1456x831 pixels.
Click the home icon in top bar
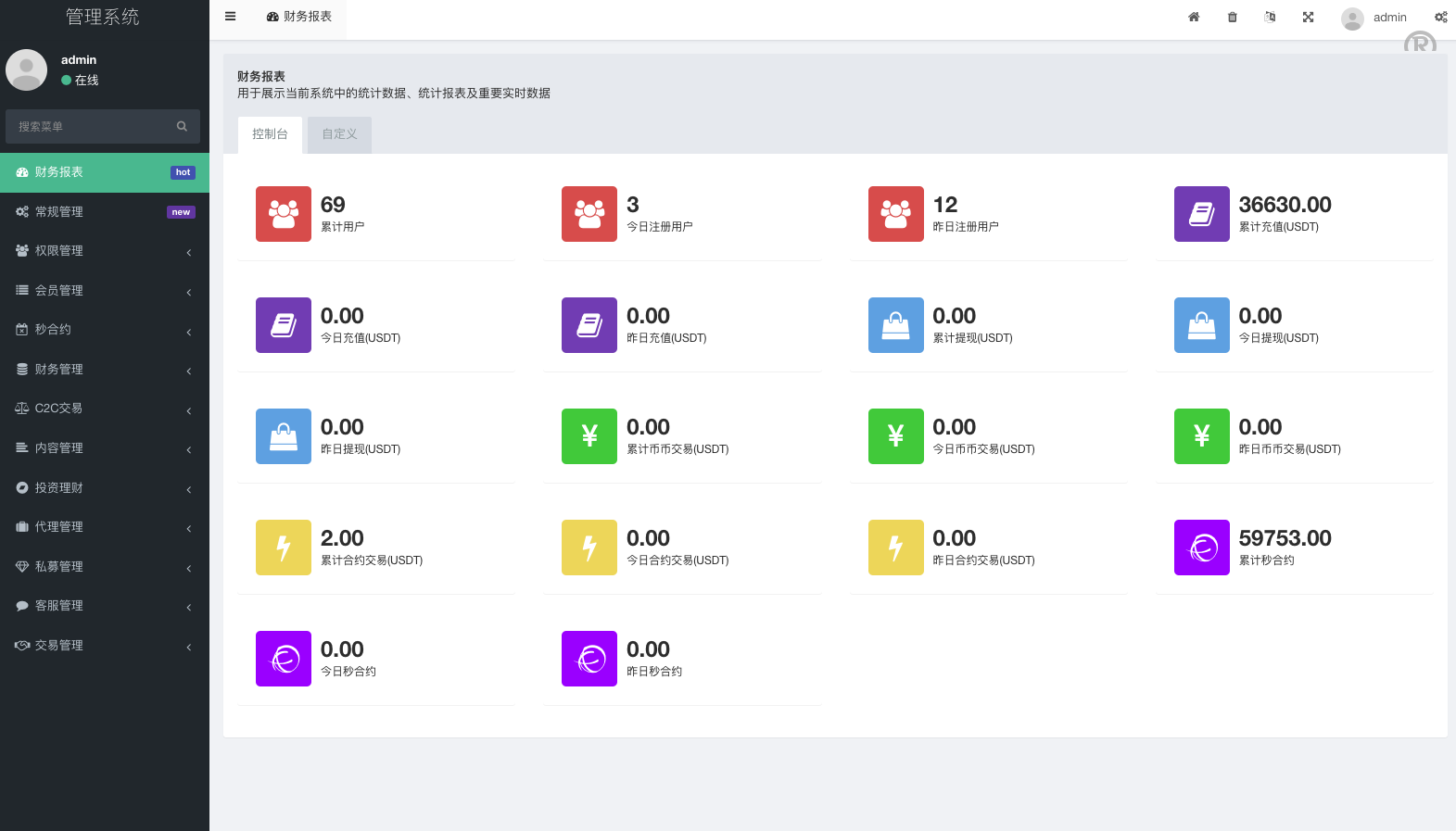click(x=1194, y=18)
